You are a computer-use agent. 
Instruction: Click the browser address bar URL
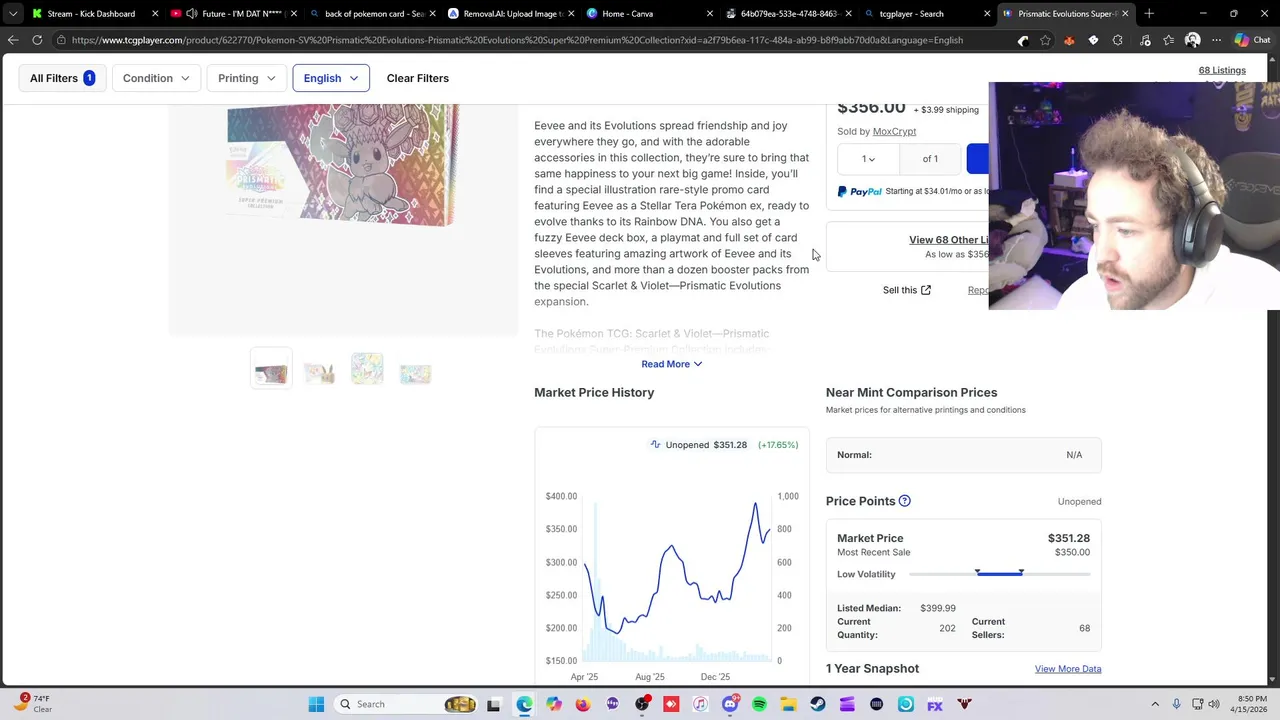tap(517, 40)
